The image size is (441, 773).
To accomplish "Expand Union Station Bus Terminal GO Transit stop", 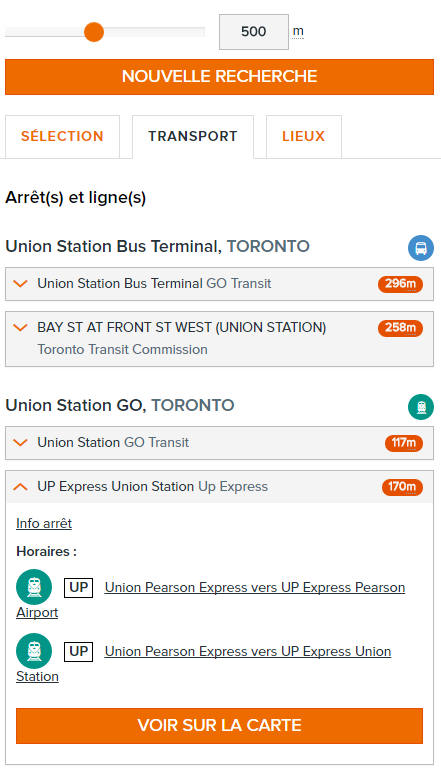I will [x=219, y=284].
